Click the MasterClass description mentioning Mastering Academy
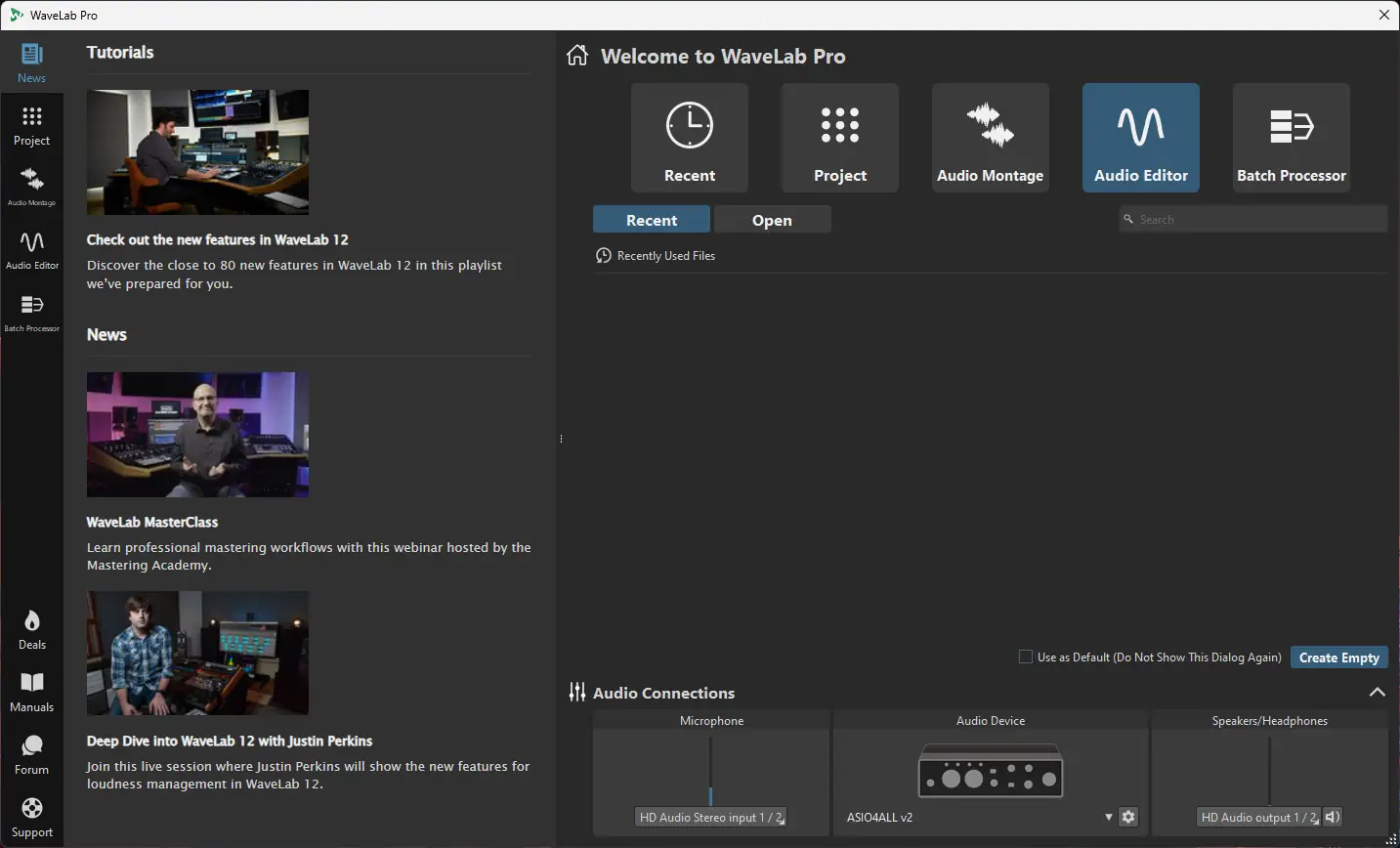Screen dimensions: 1400x848 point(309,556)
